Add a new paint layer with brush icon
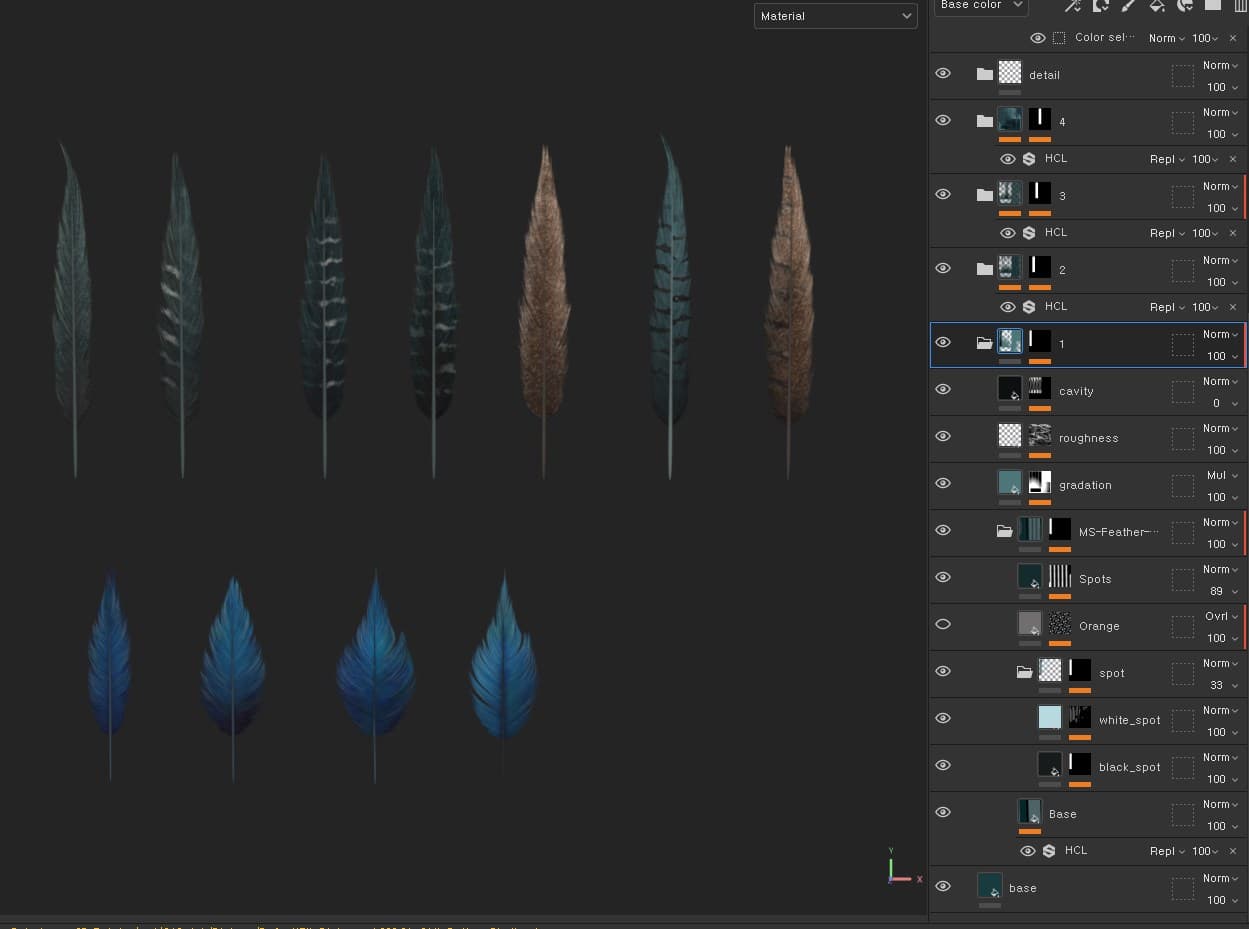The image size is (1249, 929). pyautogui.click(x=1129, y=6)
